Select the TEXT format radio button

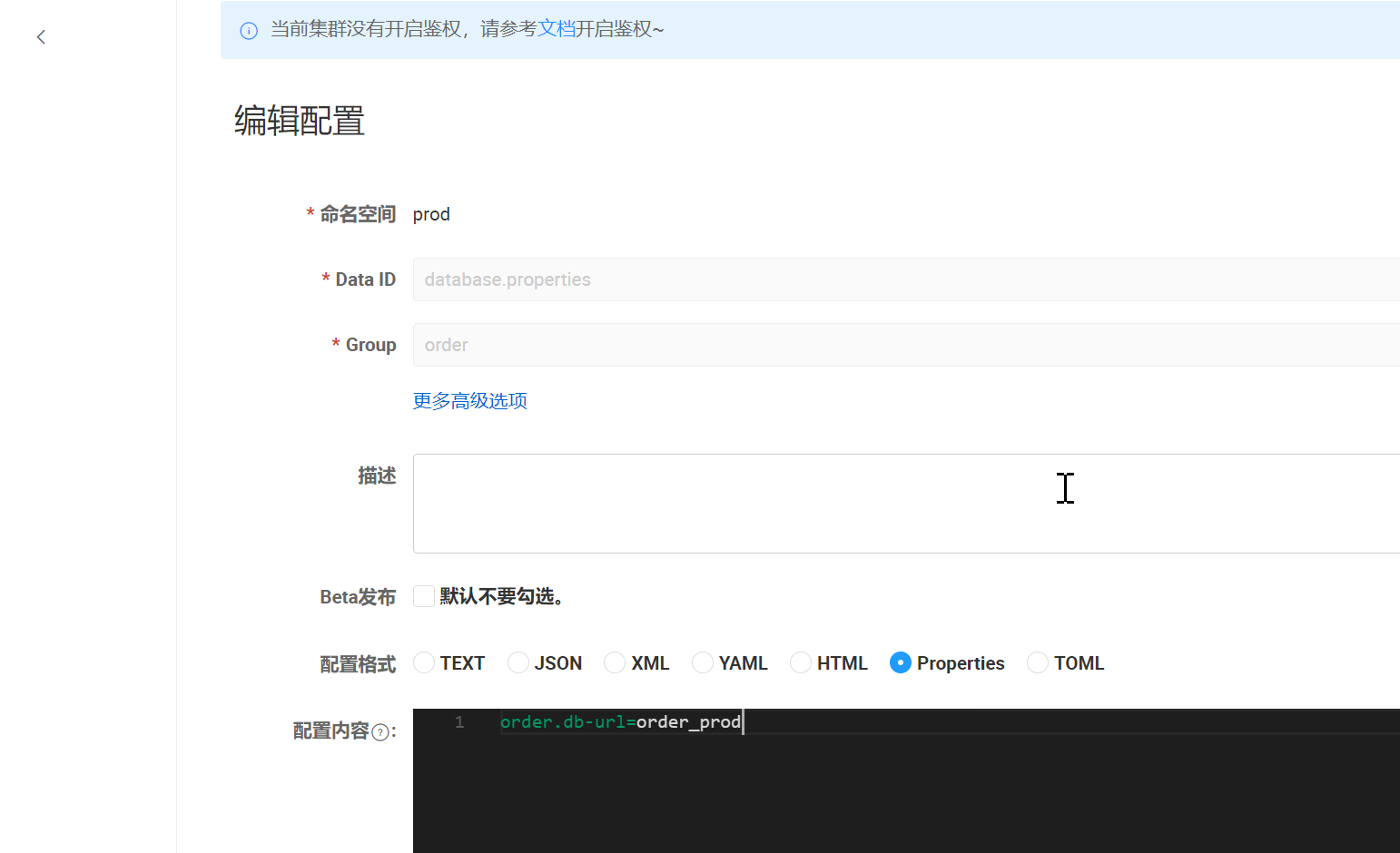tap(424, 662)
